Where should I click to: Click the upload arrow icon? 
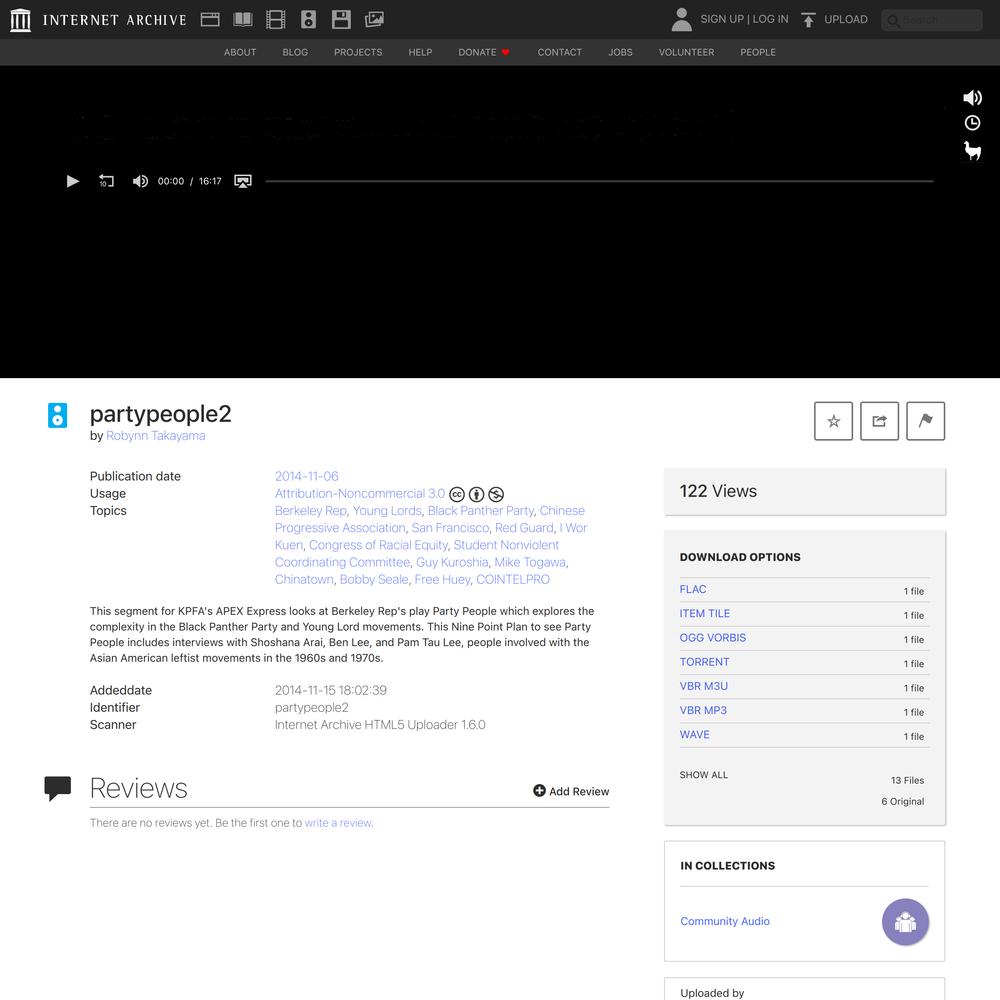coord(808,20)
